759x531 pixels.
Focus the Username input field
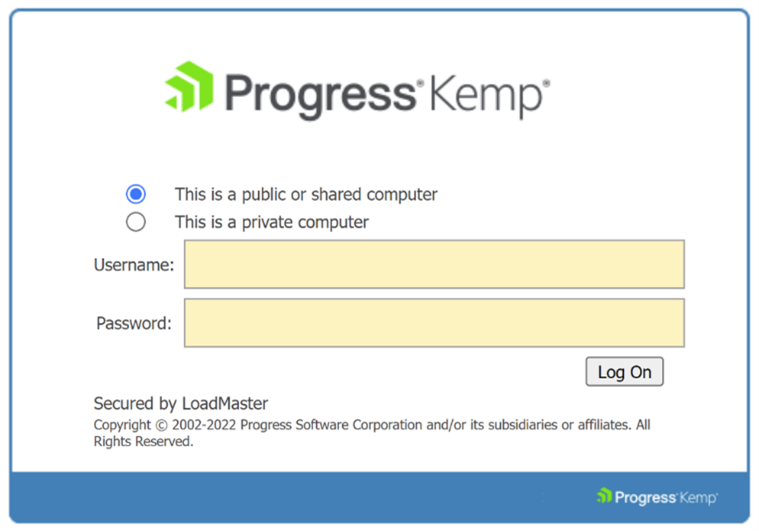pos(434,264)
